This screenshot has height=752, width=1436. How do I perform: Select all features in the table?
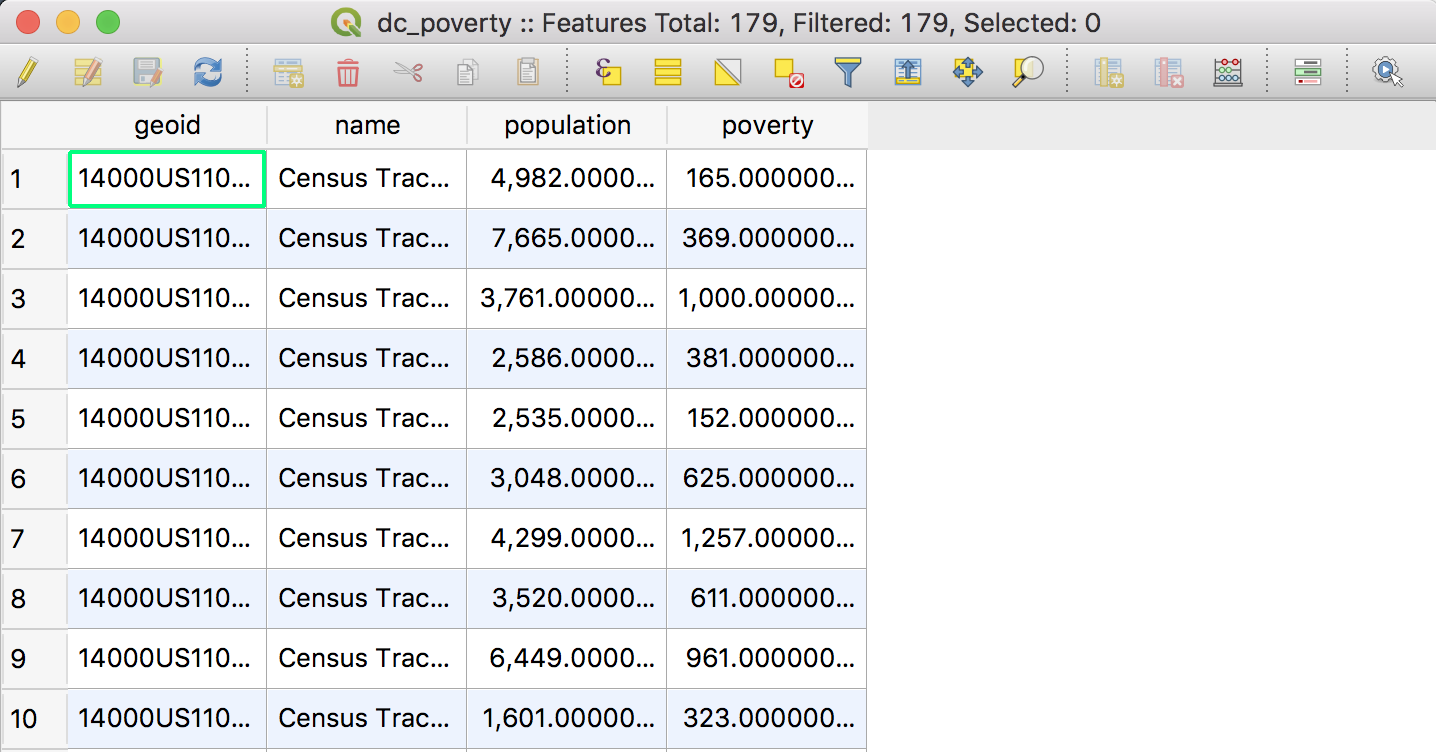tap(668, 72)
